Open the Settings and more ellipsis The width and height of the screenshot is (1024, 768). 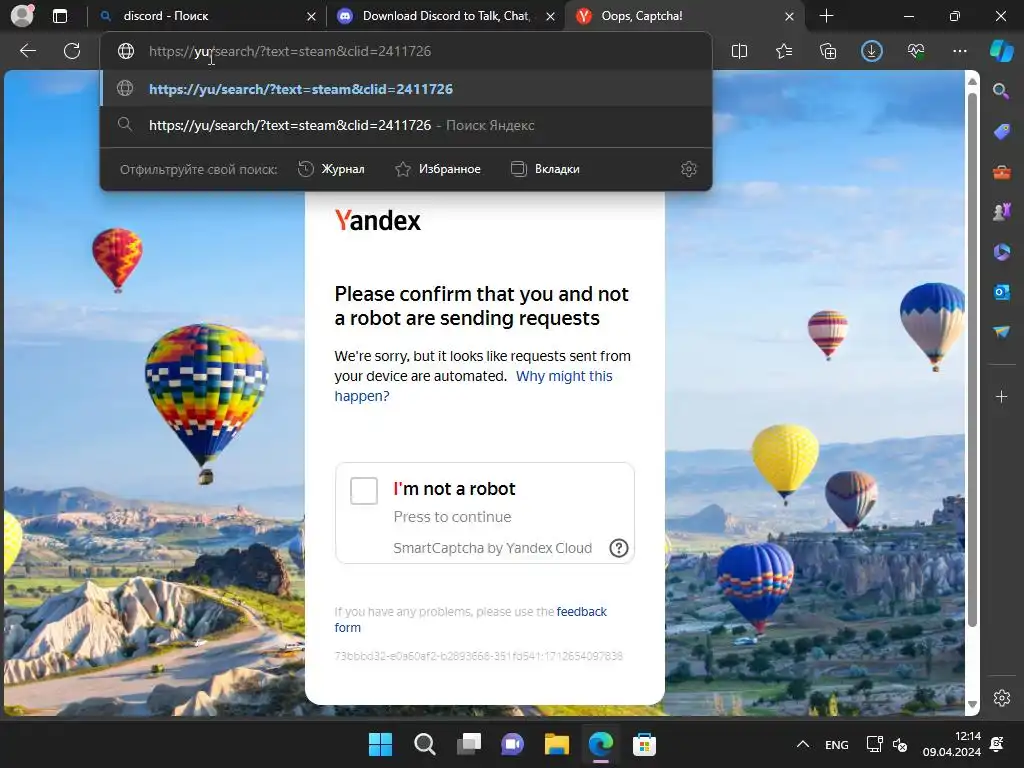(960, 51)
